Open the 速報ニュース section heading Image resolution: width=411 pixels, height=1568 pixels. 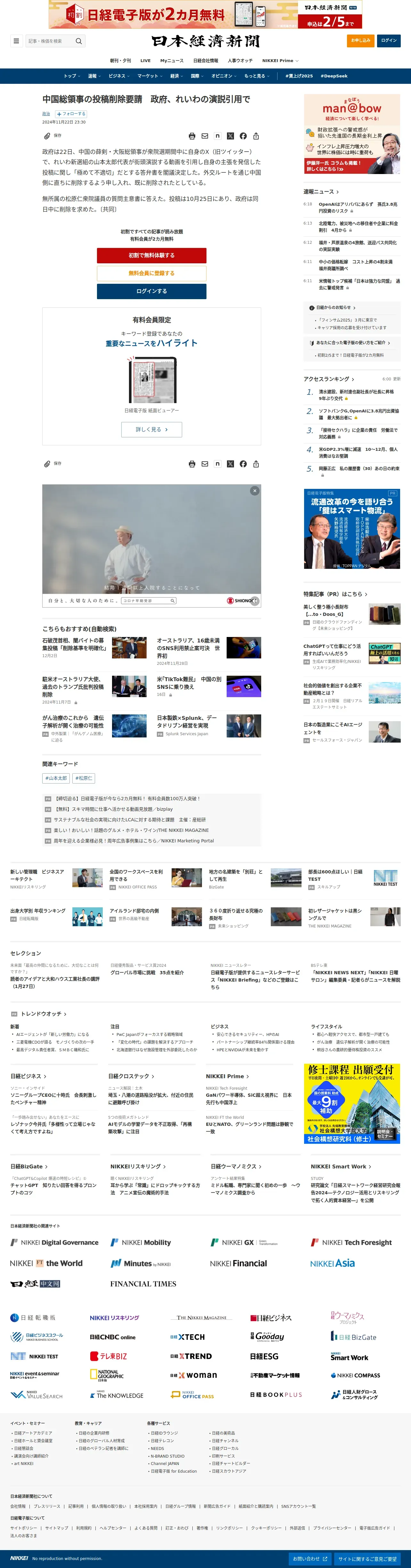pyautogui.click(x=321, y=192)
